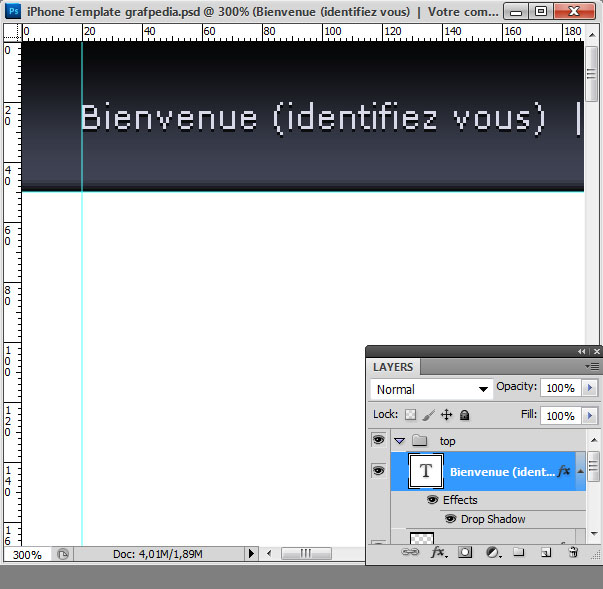Click the Bienvenue (identifiez vous) canvas text
Image resolution: width=603 pixels, height=589 pixels.
click(x=313, y=118)
